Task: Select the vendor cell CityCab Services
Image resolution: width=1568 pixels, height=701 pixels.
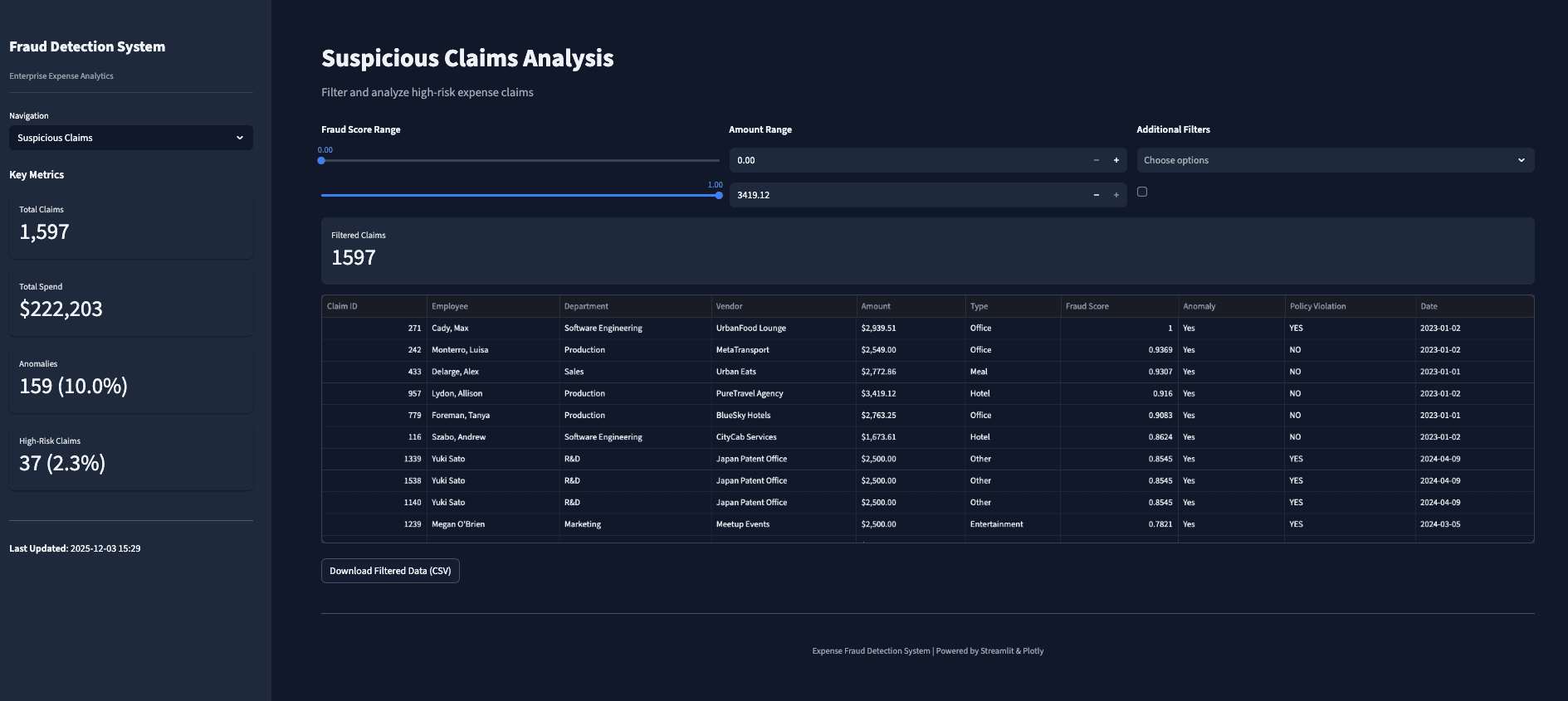Action: point(784,437)
